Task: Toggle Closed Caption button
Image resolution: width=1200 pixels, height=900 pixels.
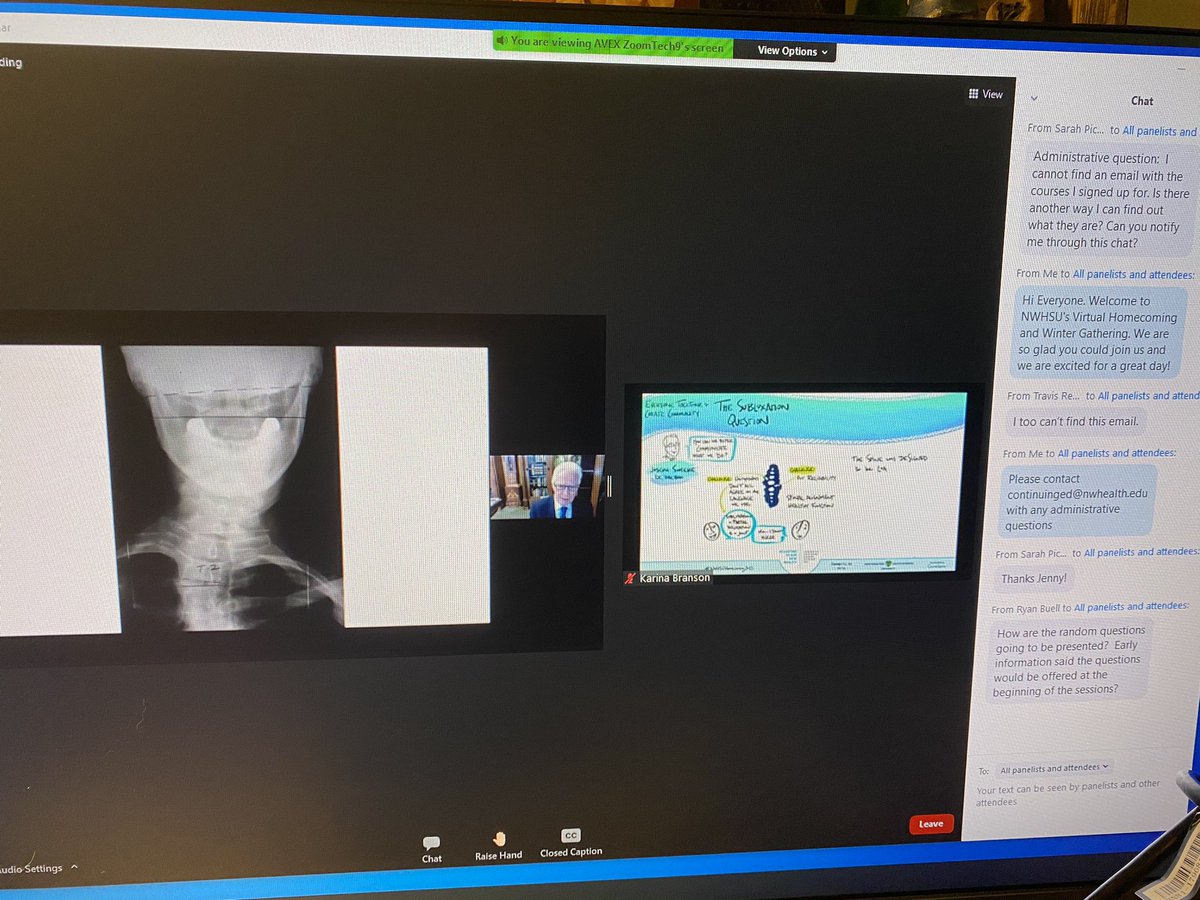Action: click(571, 843)
